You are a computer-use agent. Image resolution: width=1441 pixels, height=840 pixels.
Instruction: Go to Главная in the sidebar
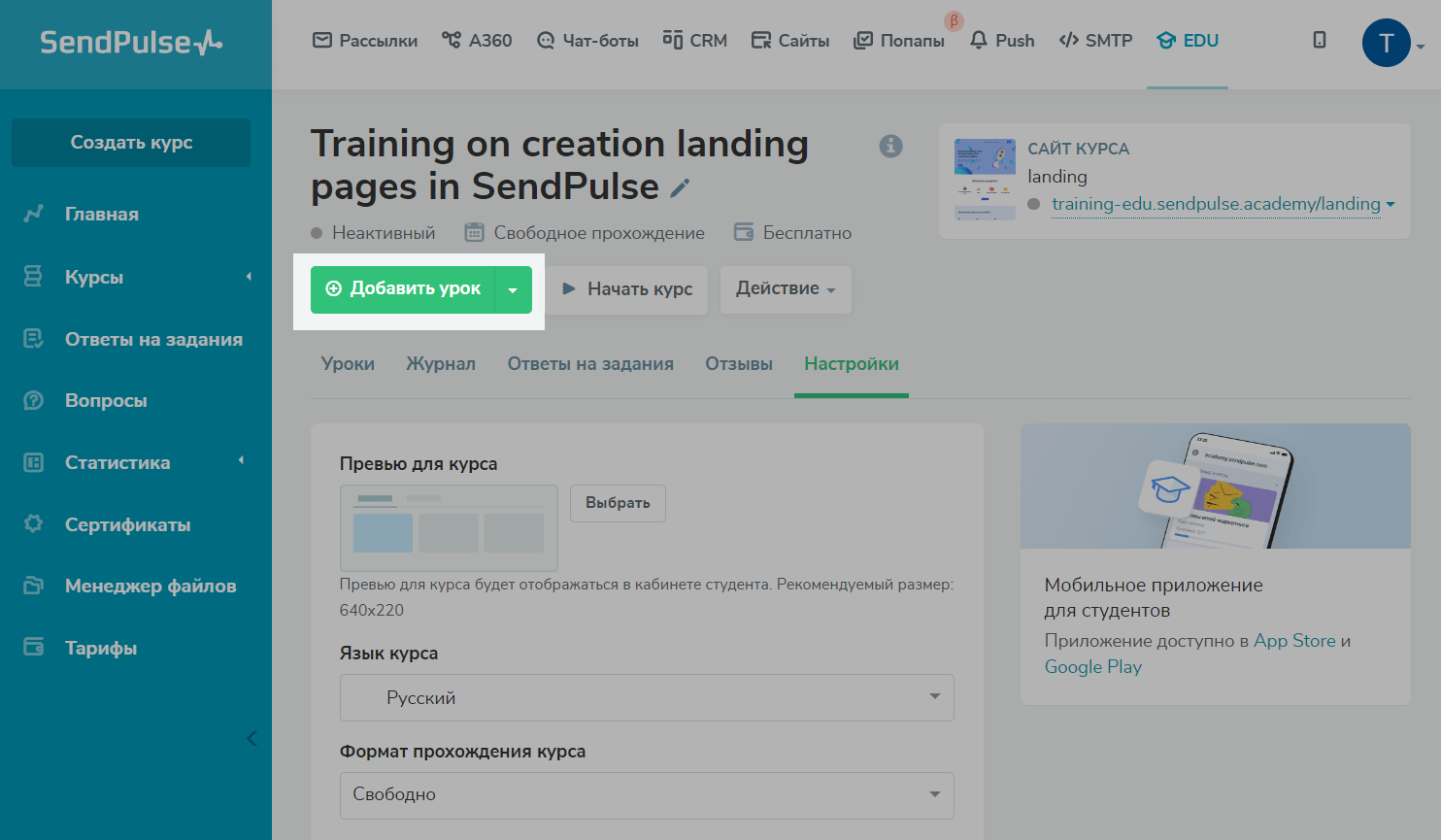tap(101, 214)
